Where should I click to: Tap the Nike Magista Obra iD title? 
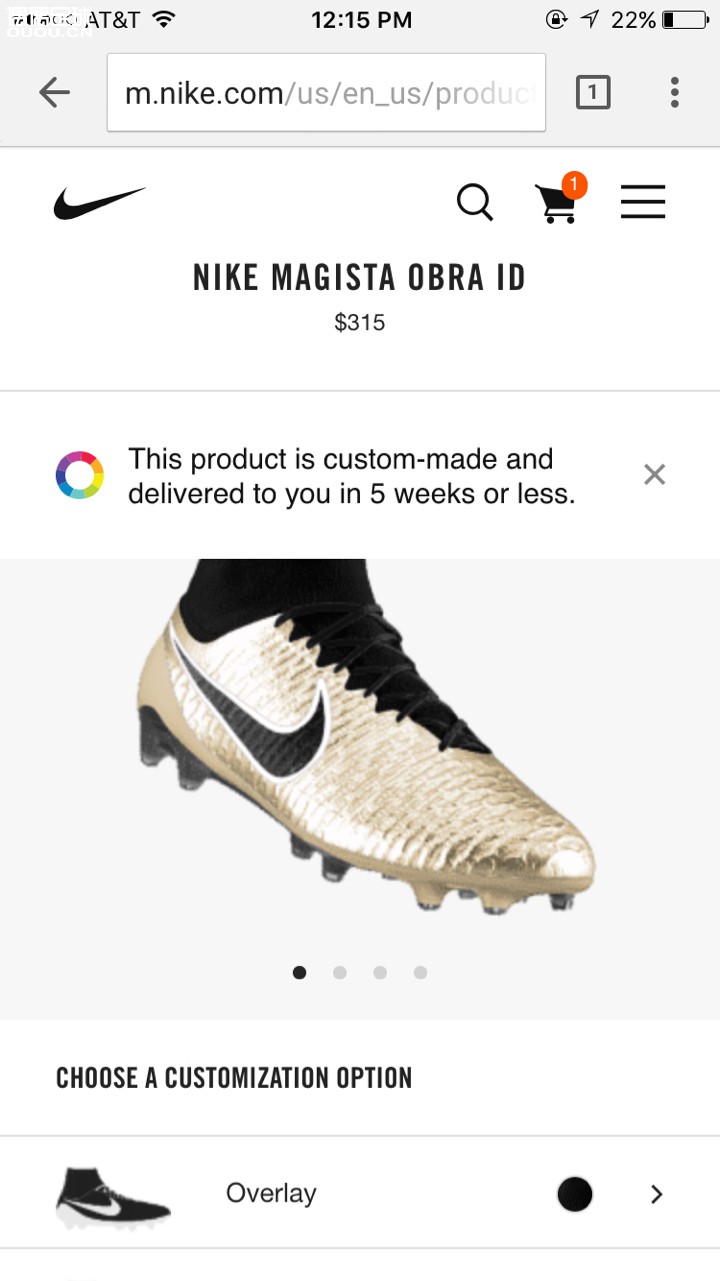(359, 278)
